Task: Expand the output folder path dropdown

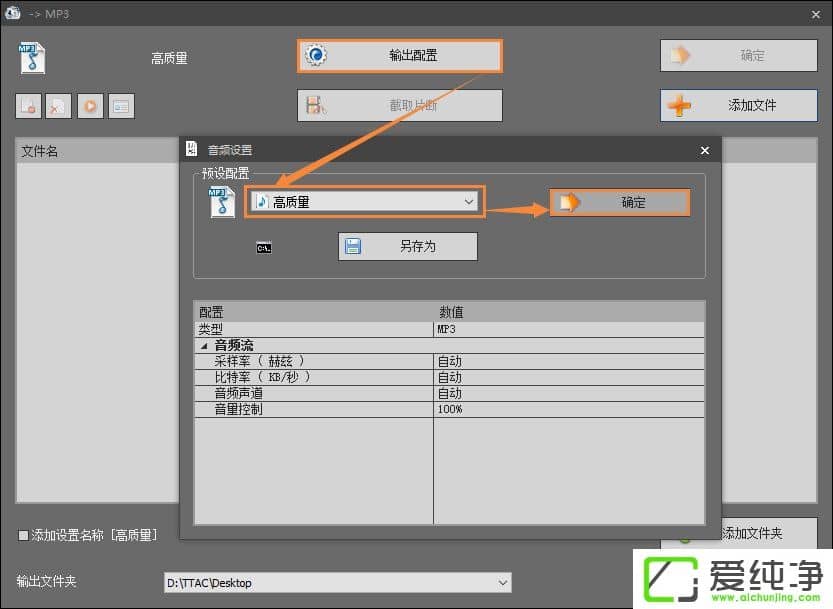Action: pyautogui.click(x=503, y=582)
